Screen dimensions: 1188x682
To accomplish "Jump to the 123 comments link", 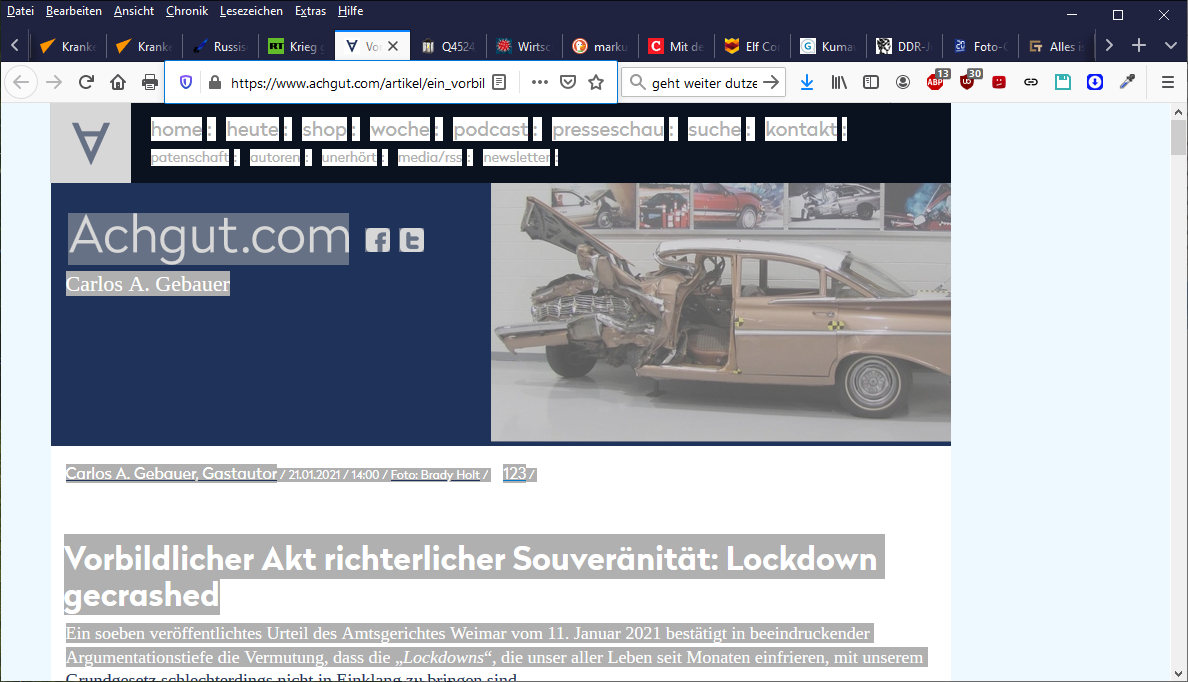I will tap(514, 474).
